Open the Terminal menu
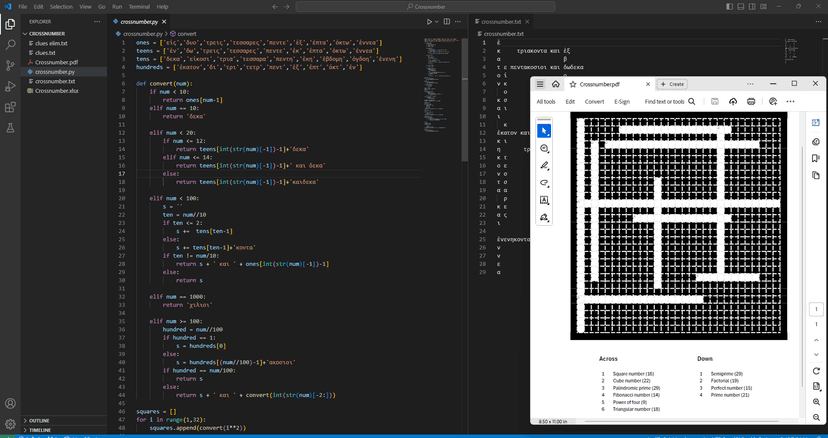Viewport: 828px width, 438px height. (x=139, y=6)
